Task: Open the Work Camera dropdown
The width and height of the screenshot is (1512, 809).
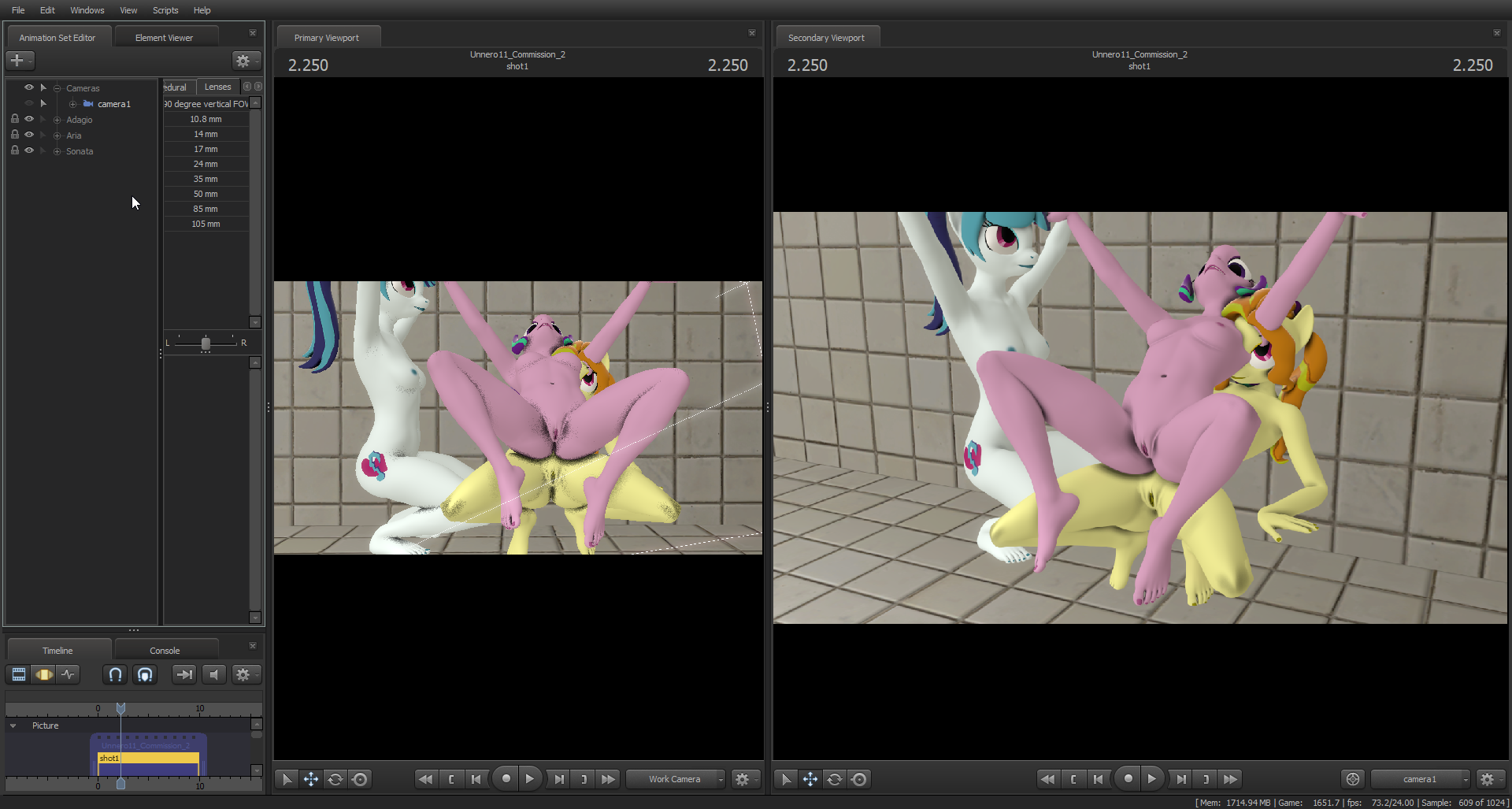Action: click(675, 779)
